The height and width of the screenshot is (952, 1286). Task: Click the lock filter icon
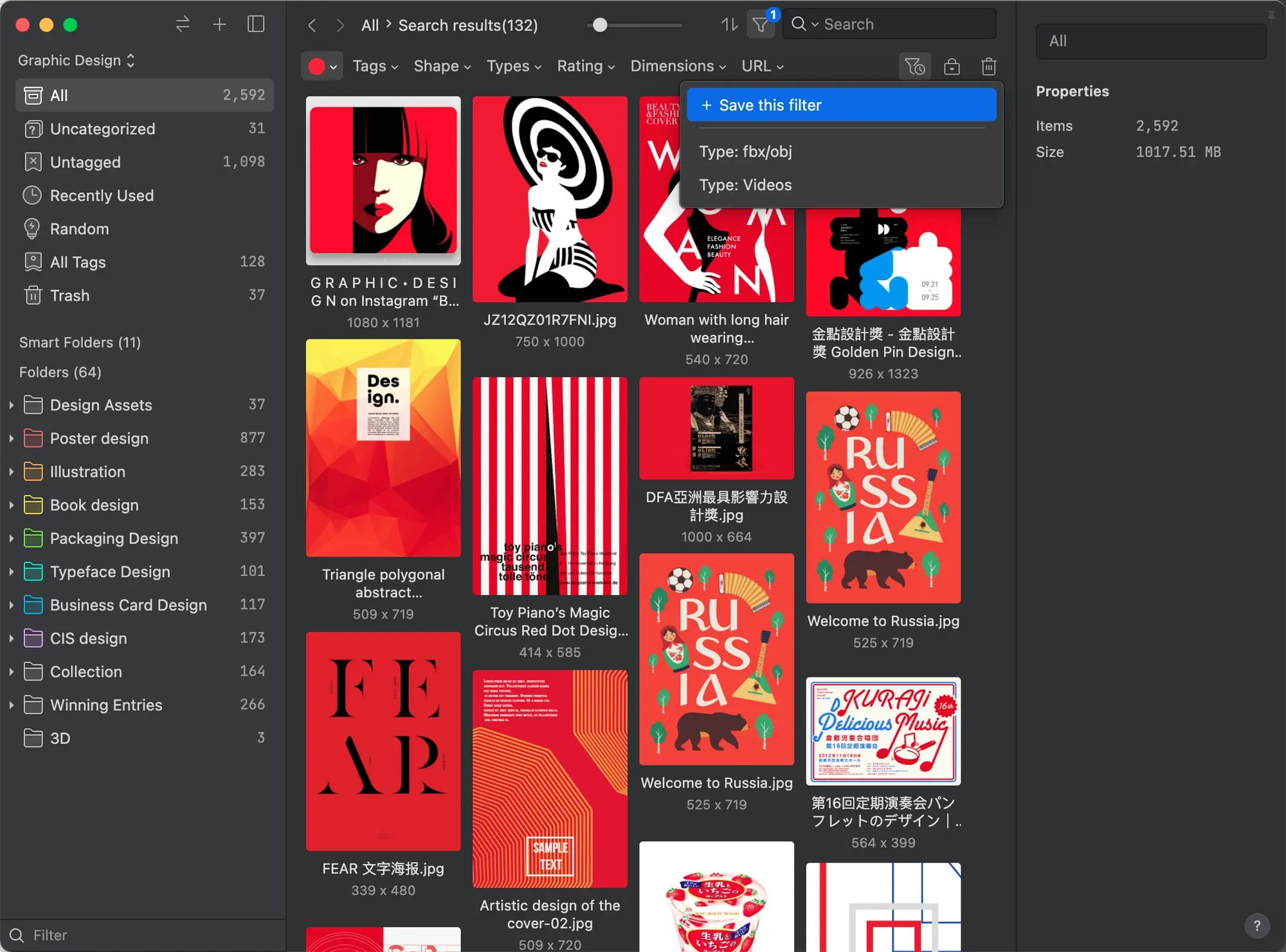[952, 66]
